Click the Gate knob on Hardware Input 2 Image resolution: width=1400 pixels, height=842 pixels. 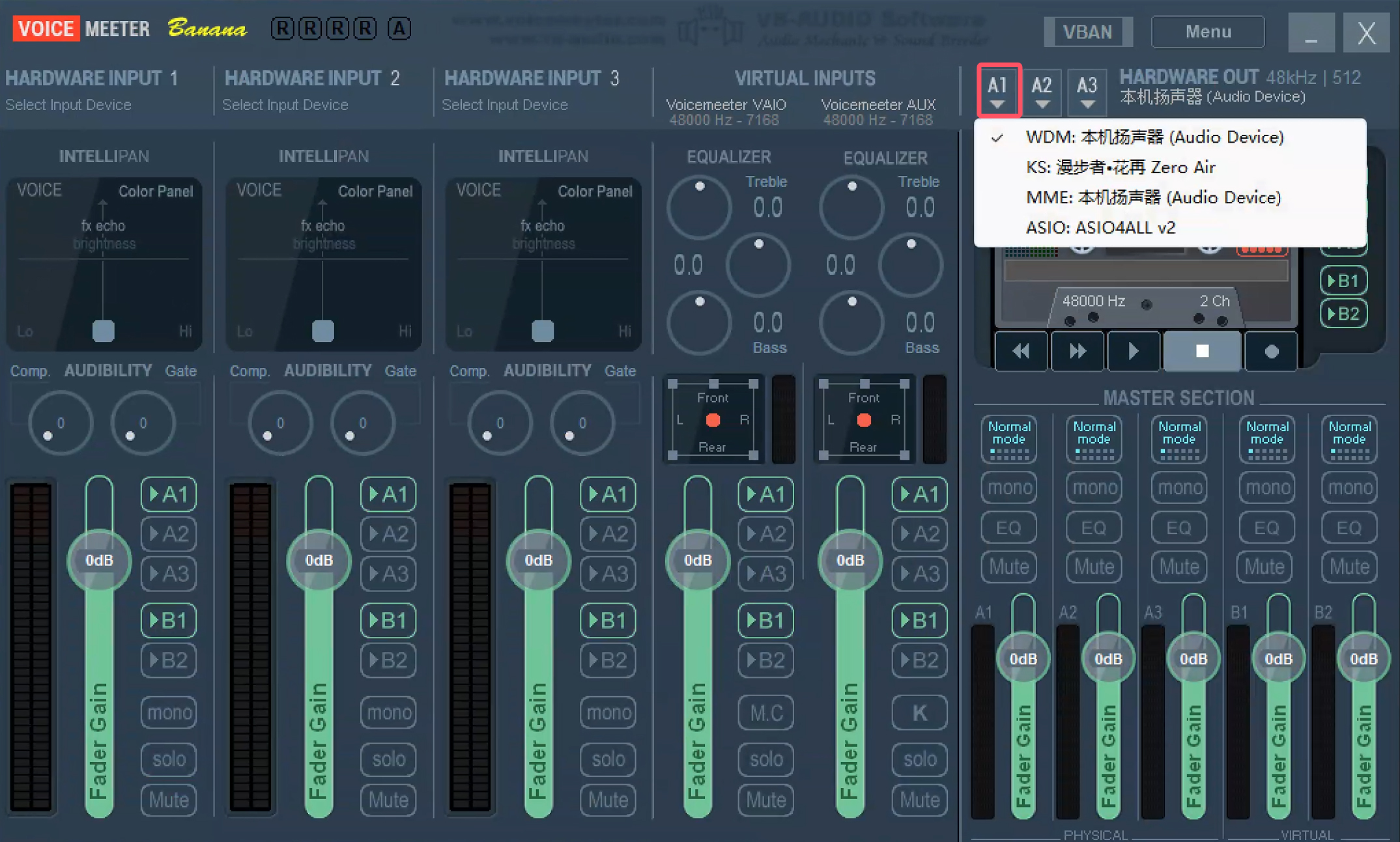(363, 423)
